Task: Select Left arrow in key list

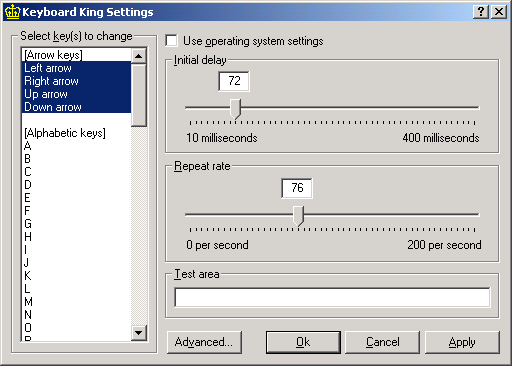Action: click(76, 68)
